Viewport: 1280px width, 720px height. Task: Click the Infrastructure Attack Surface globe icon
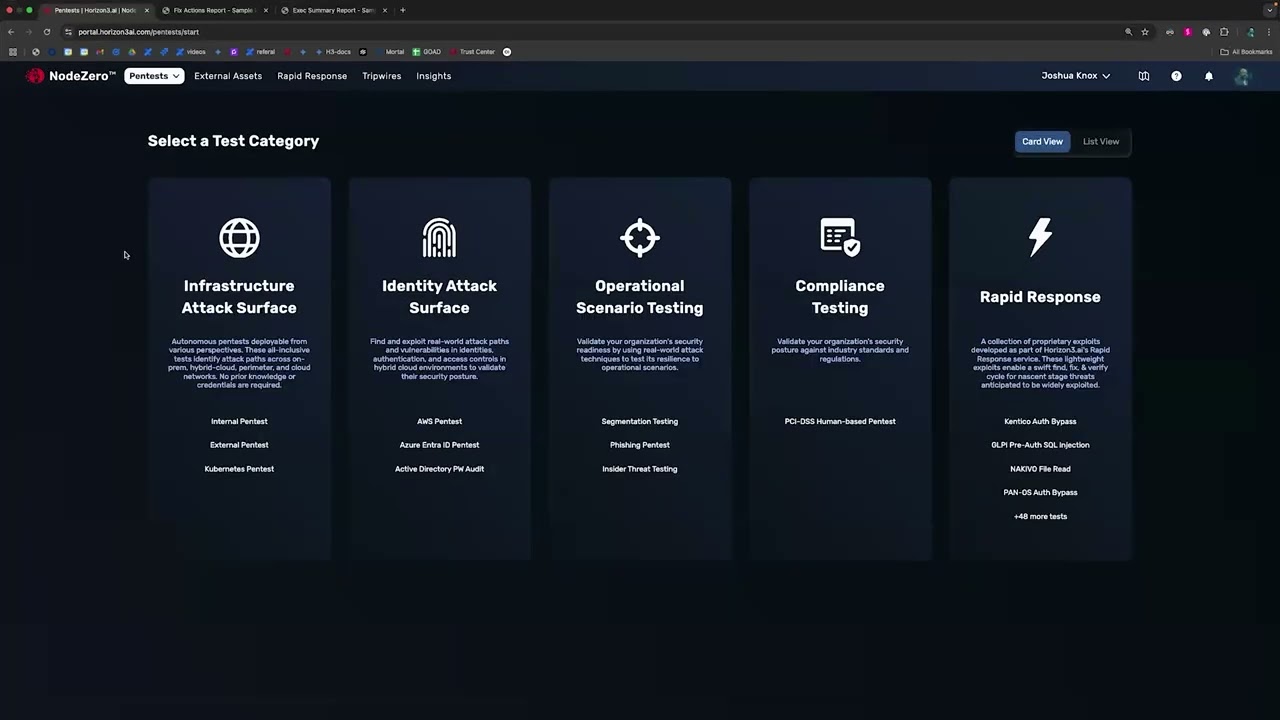pos(239,238)
